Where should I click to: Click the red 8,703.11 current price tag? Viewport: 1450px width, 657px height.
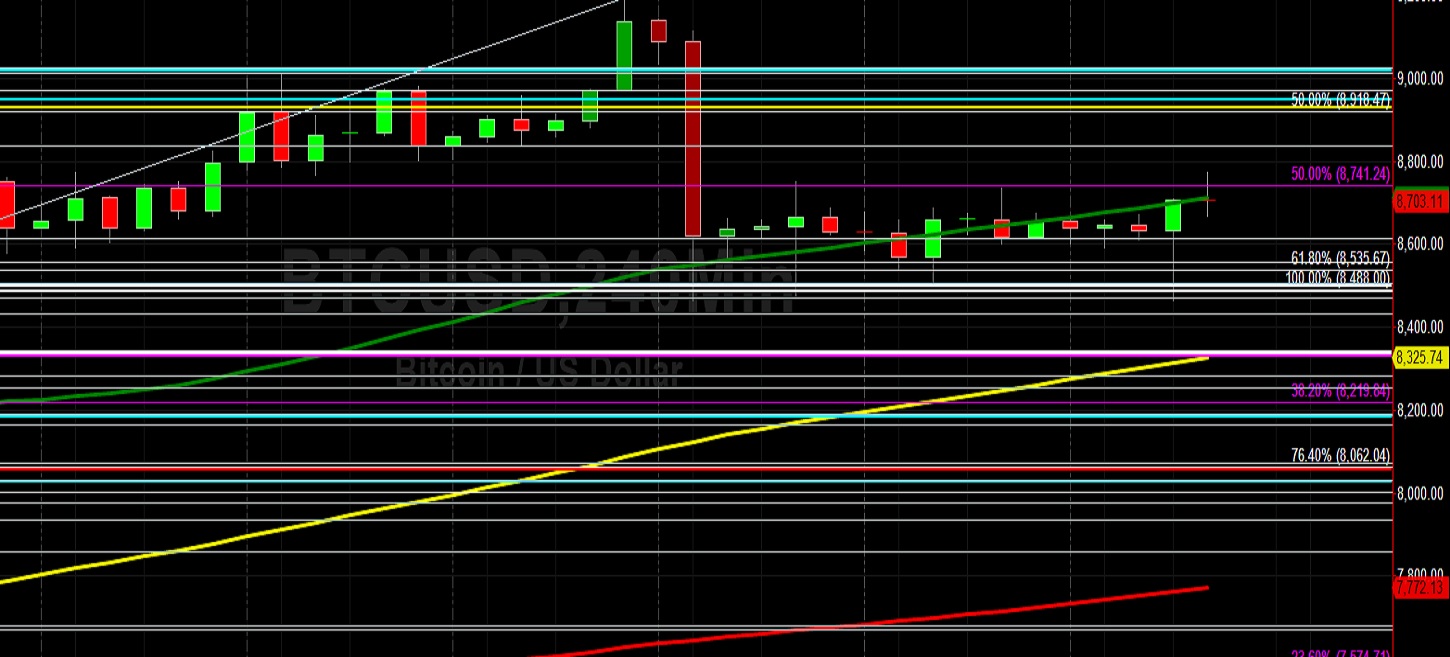point(1420,201)
